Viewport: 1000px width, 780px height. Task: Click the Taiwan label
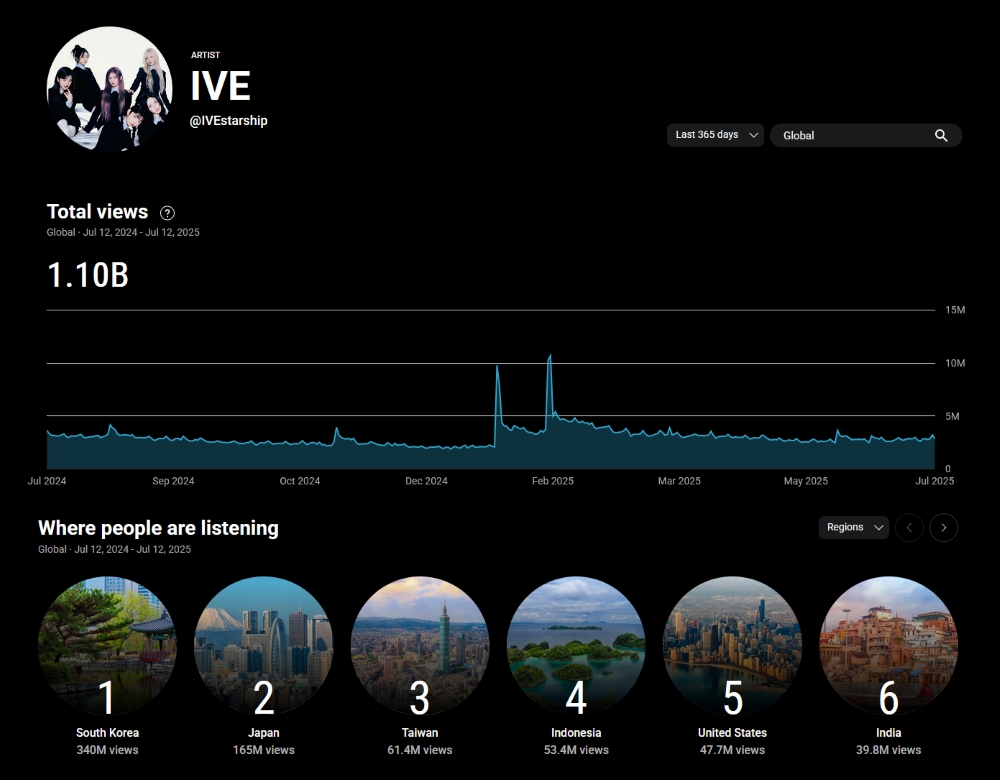[420, 733]
